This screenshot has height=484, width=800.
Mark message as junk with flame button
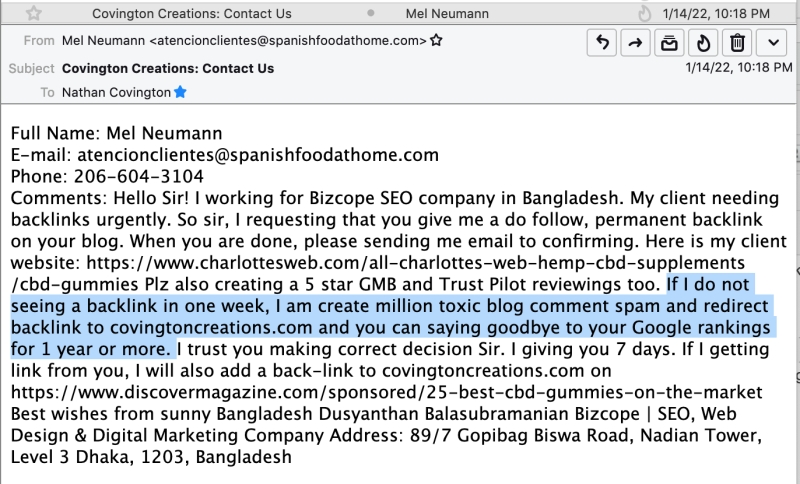[x=703, y=43]
